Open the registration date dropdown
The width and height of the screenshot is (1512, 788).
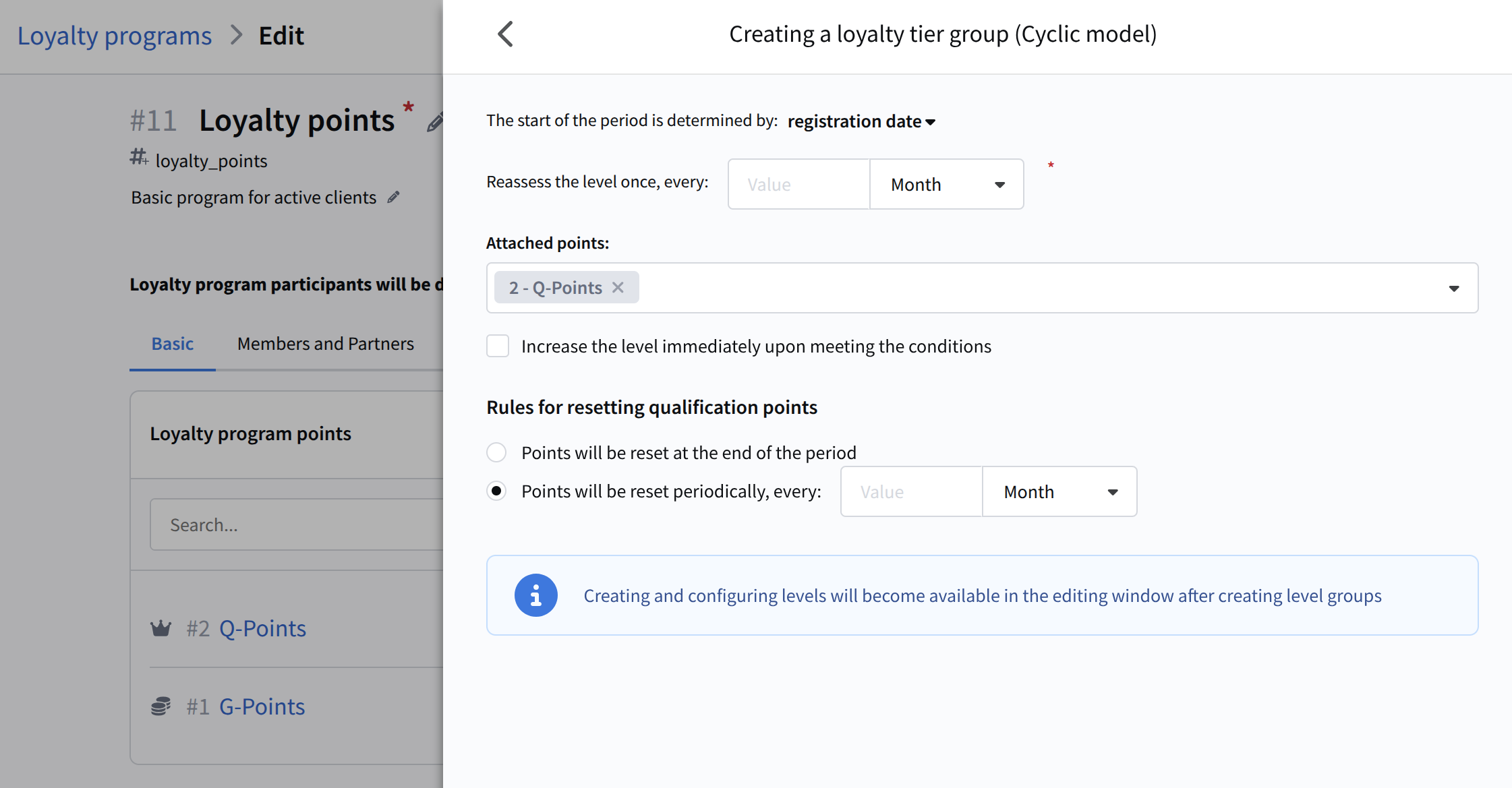point(861,121)
